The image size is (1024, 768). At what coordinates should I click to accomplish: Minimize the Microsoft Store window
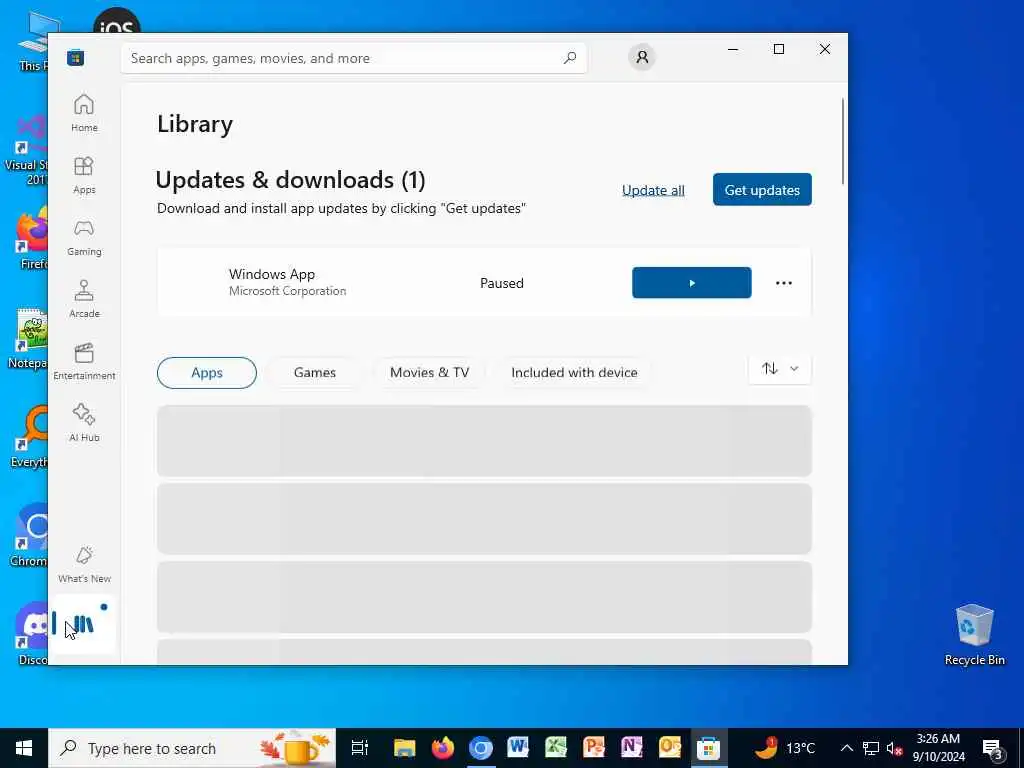[x=733, y=49]
